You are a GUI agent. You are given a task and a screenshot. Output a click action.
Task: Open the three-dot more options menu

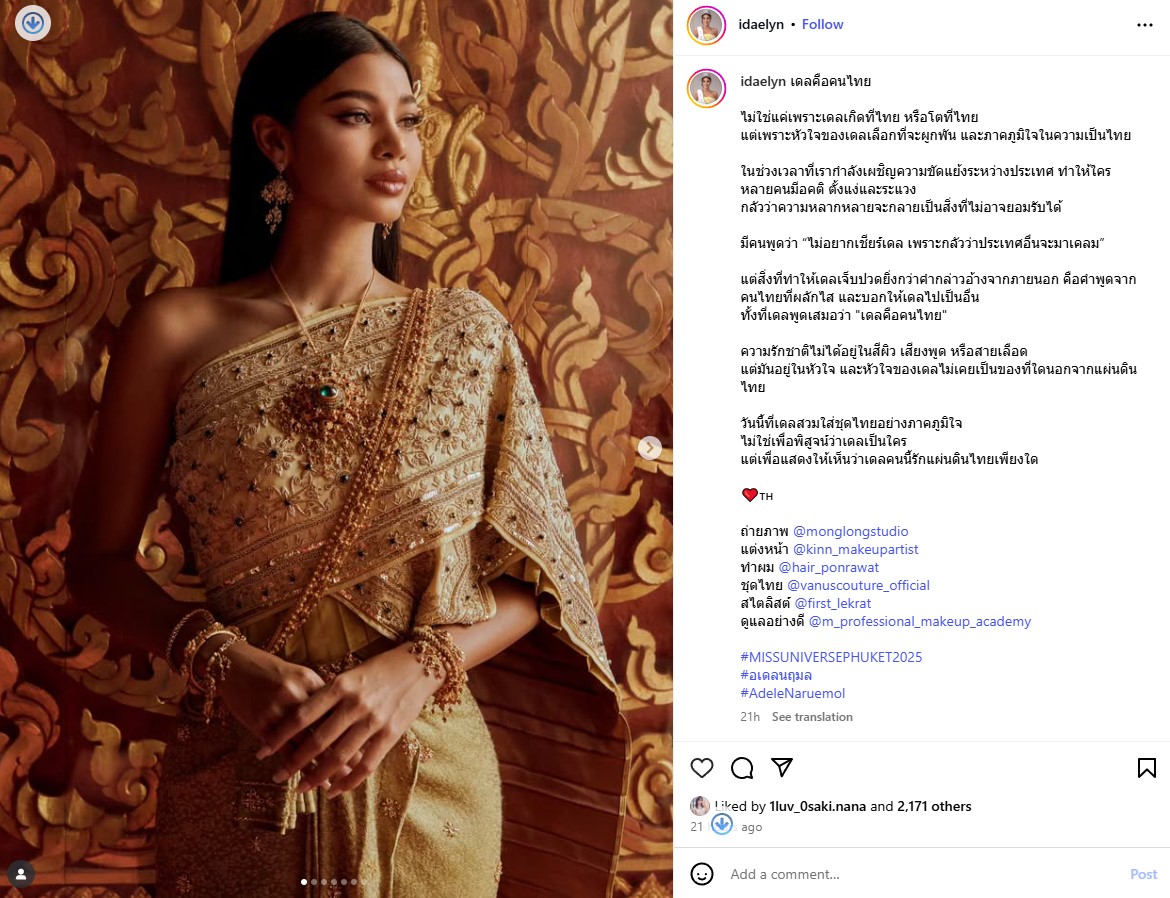click(1145, 25)
